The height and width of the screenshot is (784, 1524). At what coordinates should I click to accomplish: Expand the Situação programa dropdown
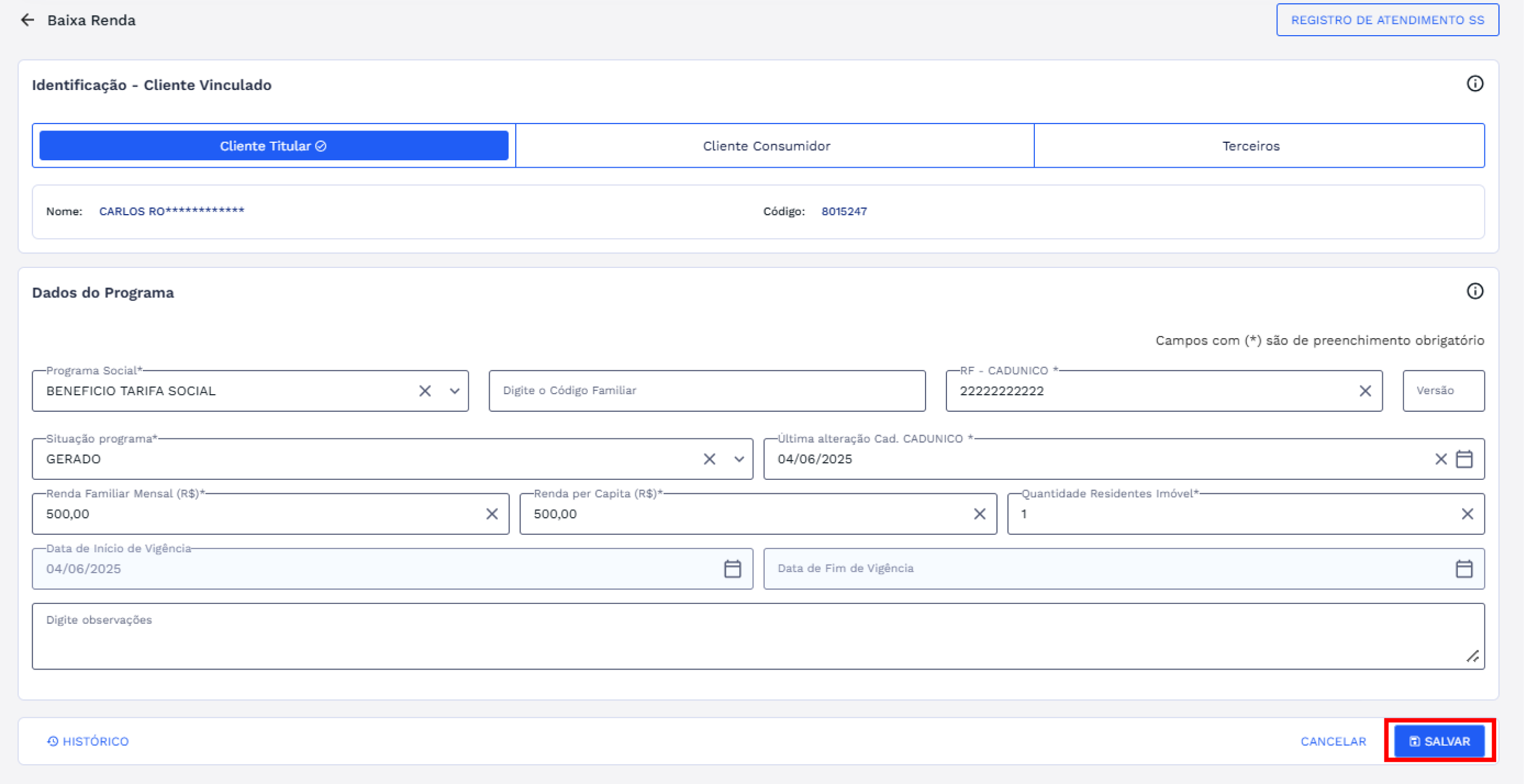(x=739, y=459)
